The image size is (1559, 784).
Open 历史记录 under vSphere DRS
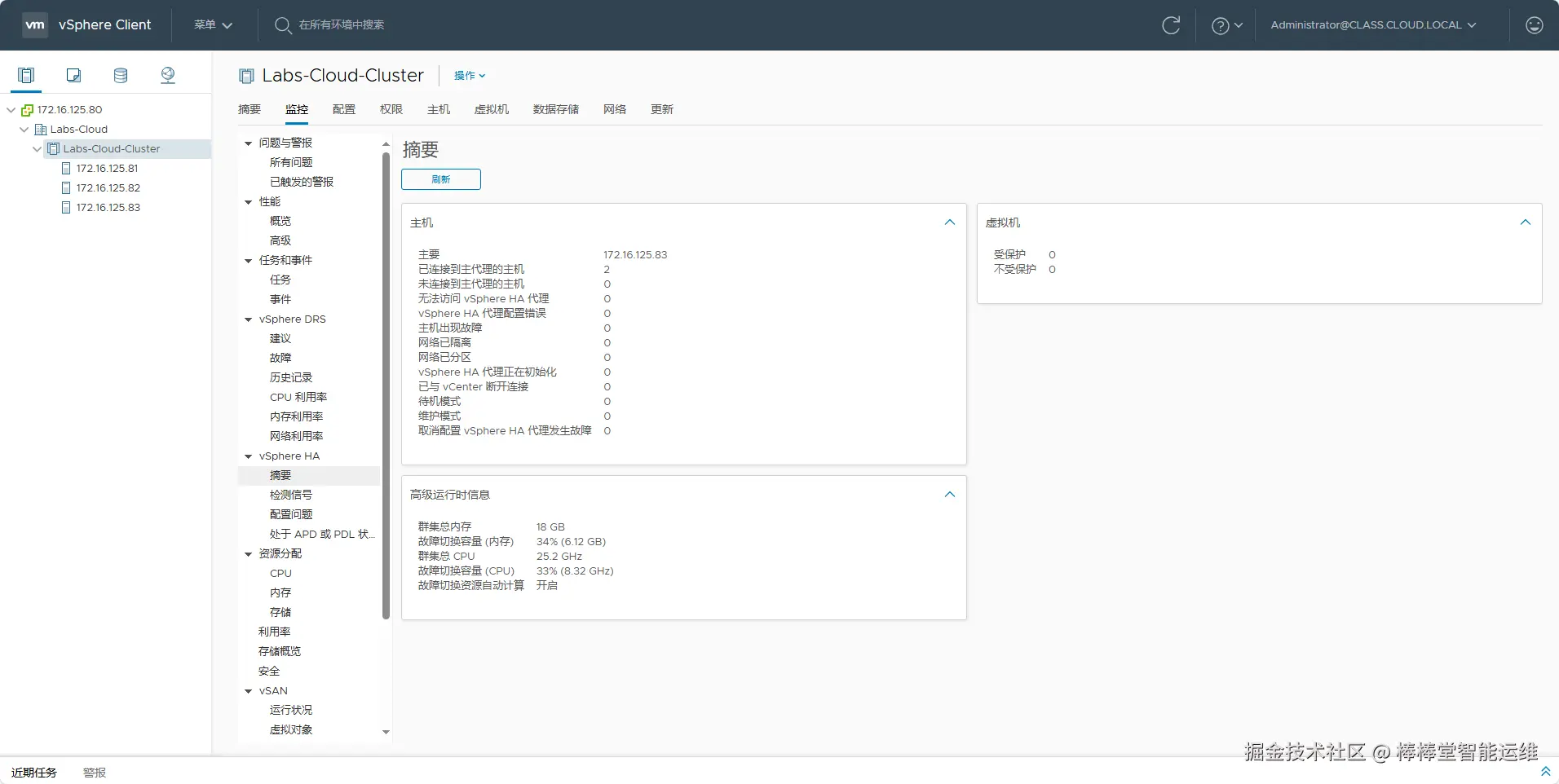[x=291, y=378]
